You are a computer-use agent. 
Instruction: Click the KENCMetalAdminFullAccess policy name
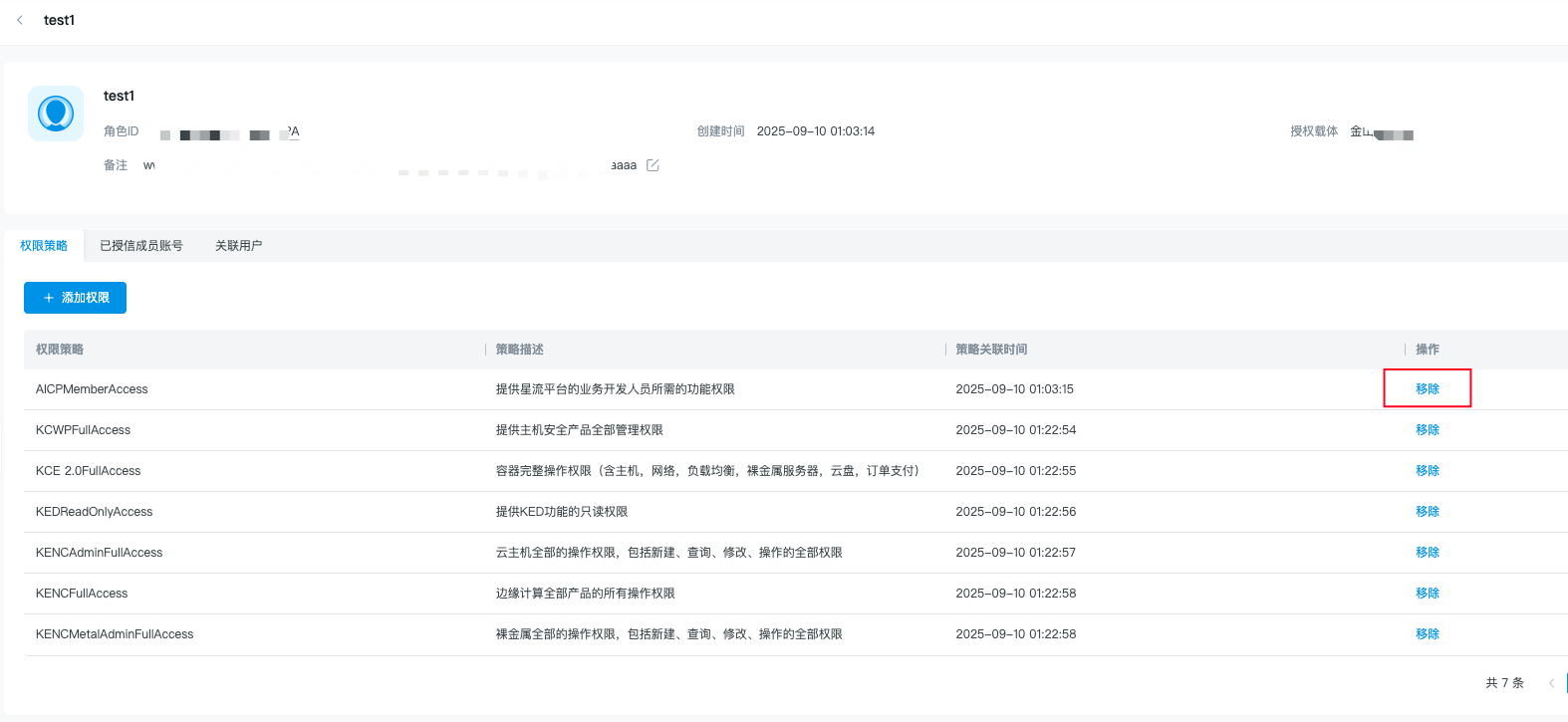(x=115, y=634)
